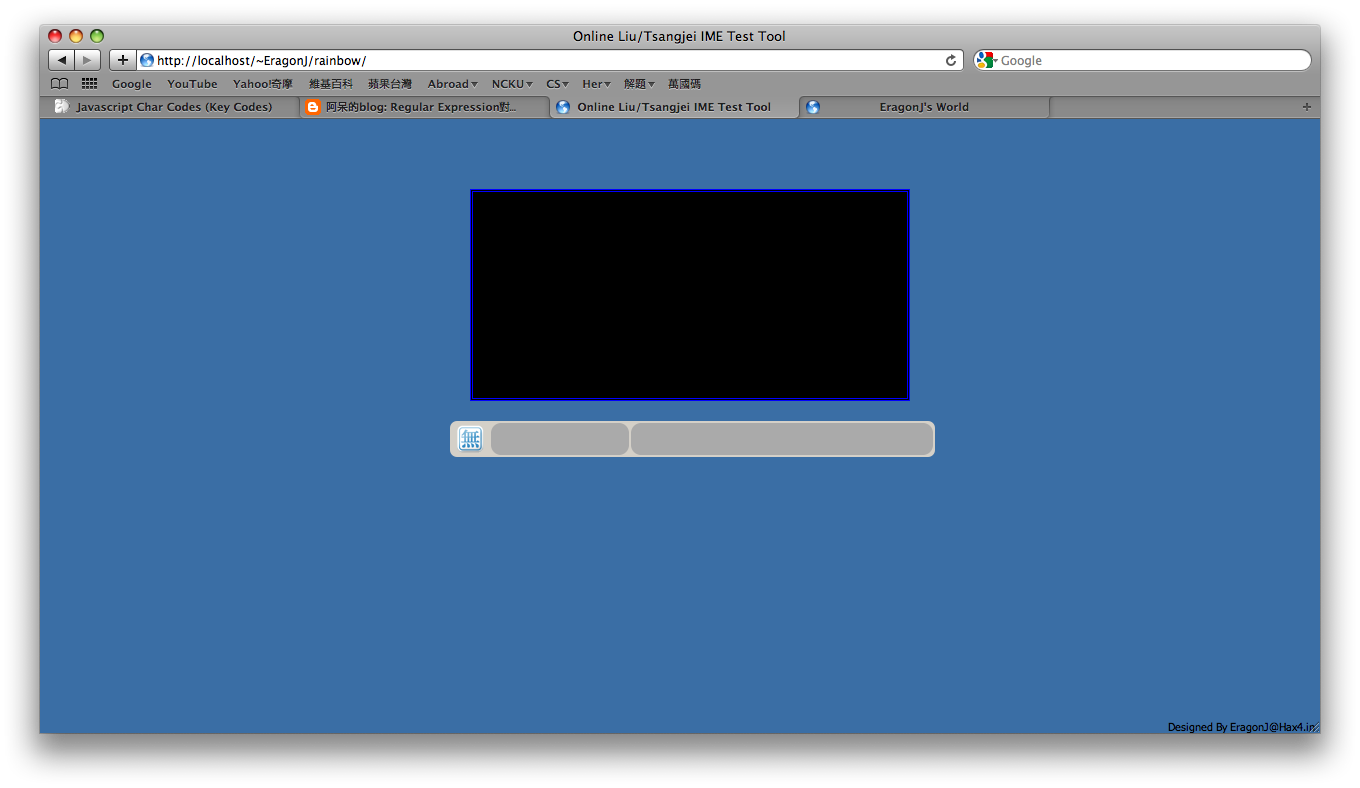
Task: Click the new tab plus button
Action: point(1306,107)
